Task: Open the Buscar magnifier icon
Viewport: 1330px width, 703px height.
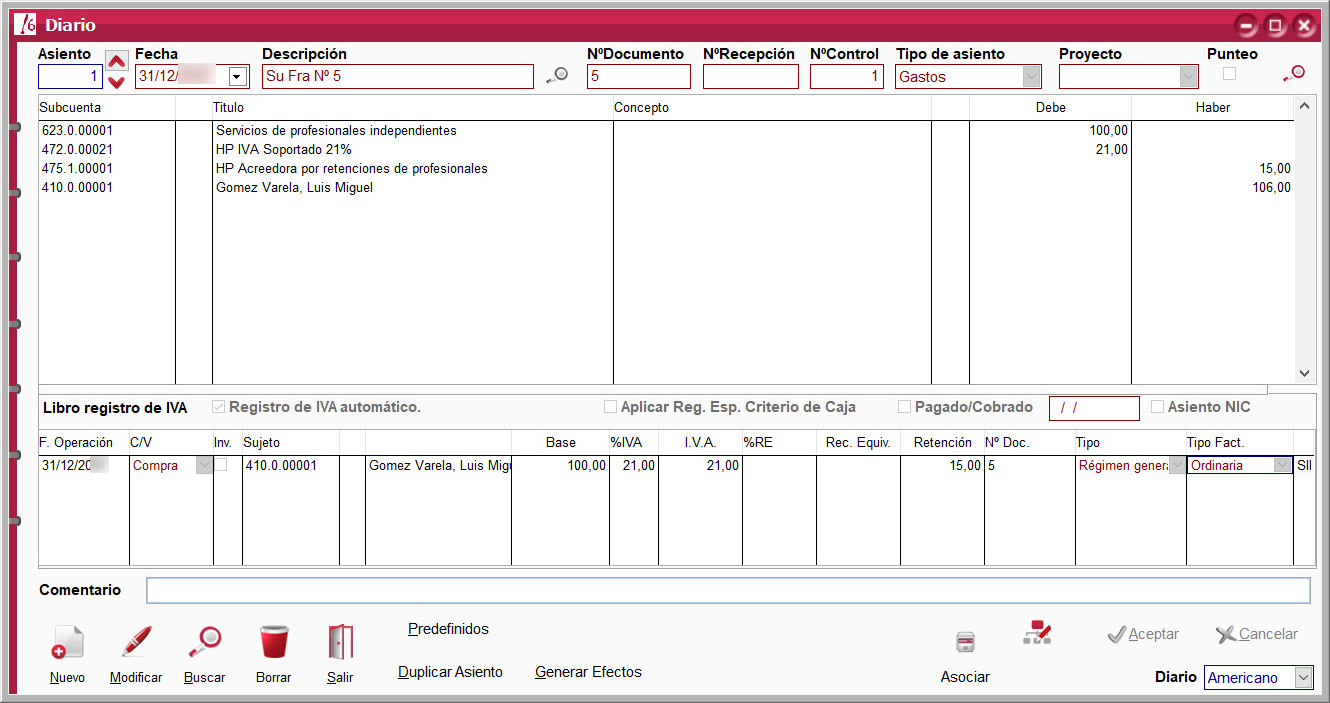Action: (204, 643)
